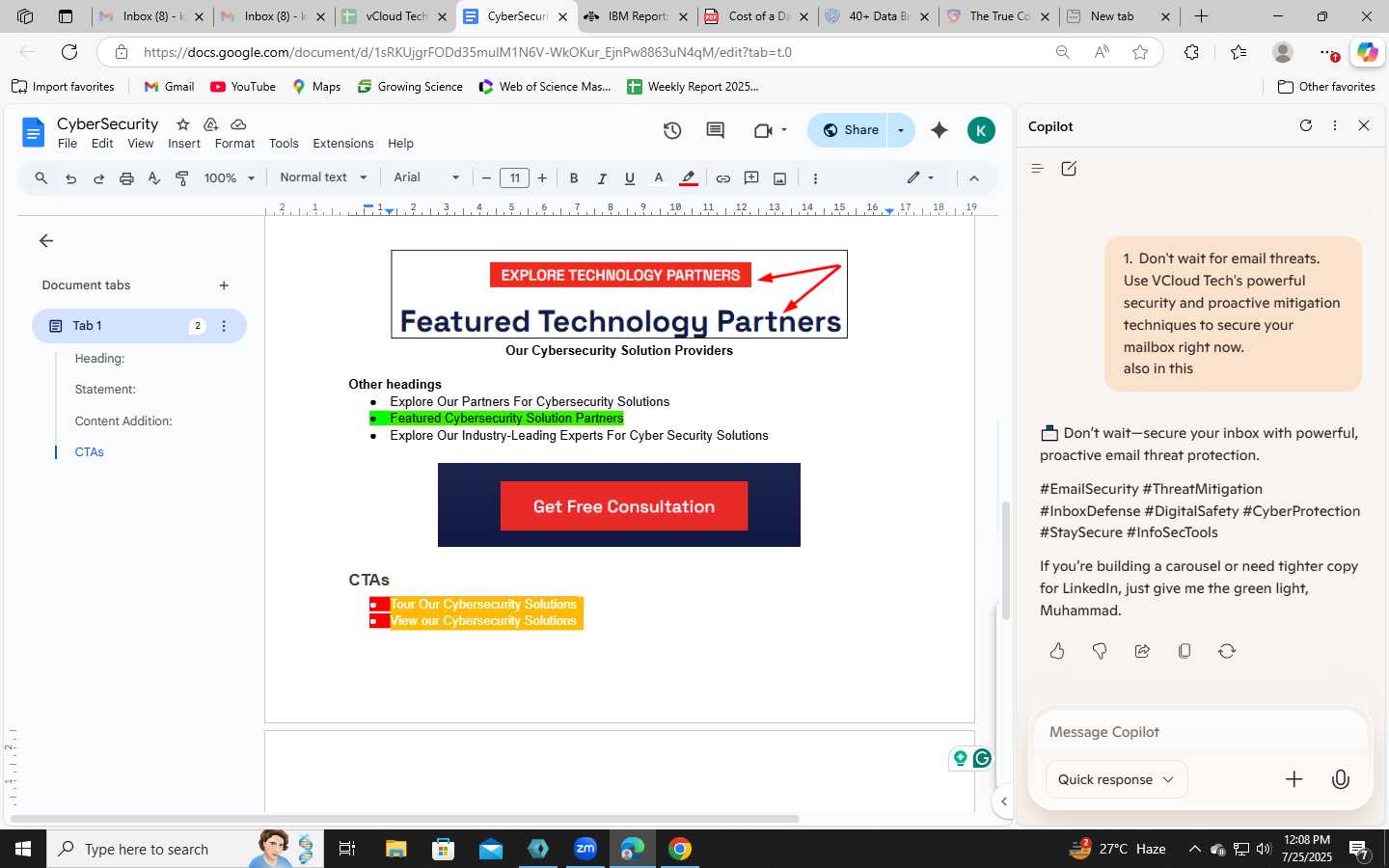Choose highlight color
Image resolution: width=1389 pixels, height=868 pixels.
click(x=688, y=178)
